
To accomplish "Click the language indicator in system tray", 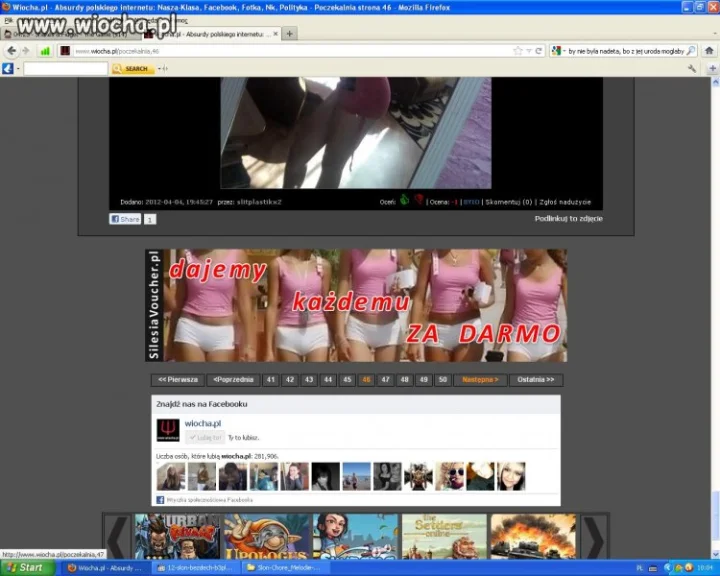I will 640,568.
